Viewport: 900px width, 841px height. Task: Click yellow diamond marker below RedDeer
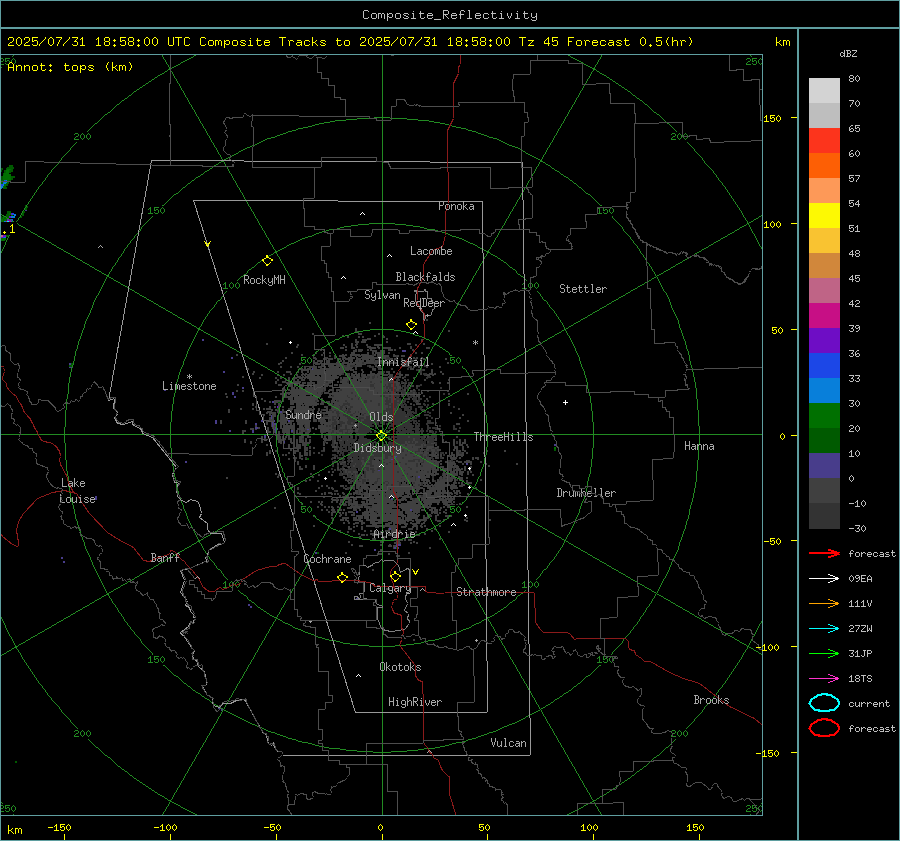click(x=411, y=325)
